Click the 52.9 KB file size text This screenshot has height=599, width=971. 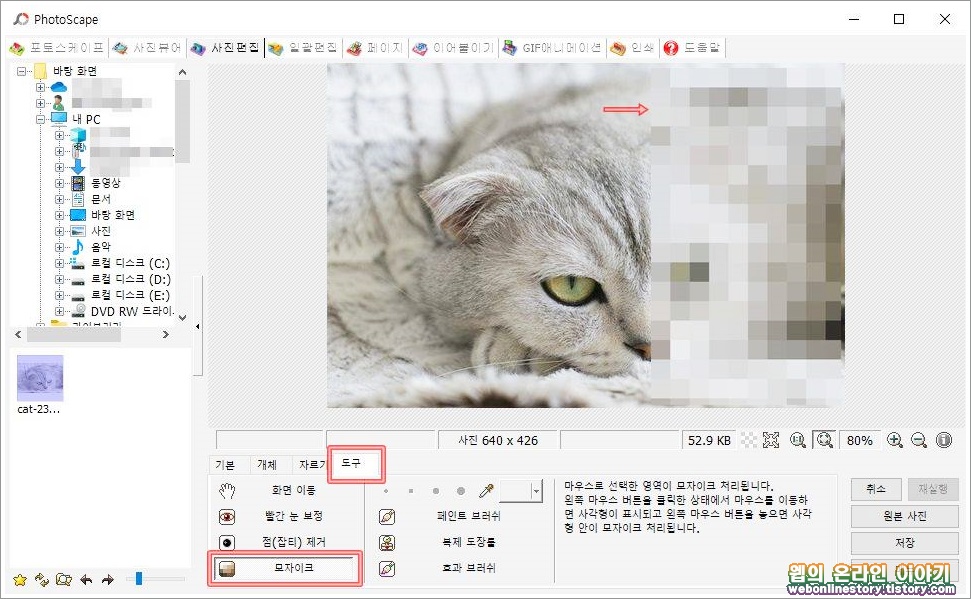pos(709,440)
